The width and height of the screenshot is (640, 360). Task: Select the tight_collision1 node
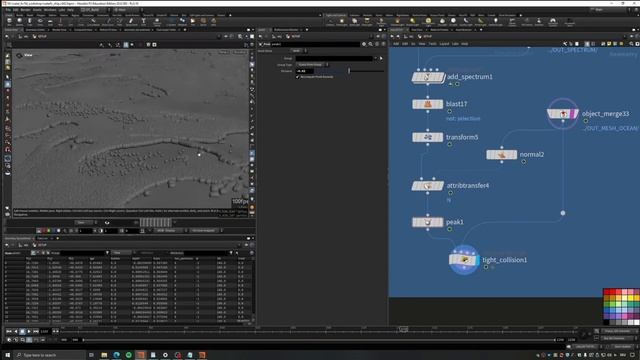(464, 260)
